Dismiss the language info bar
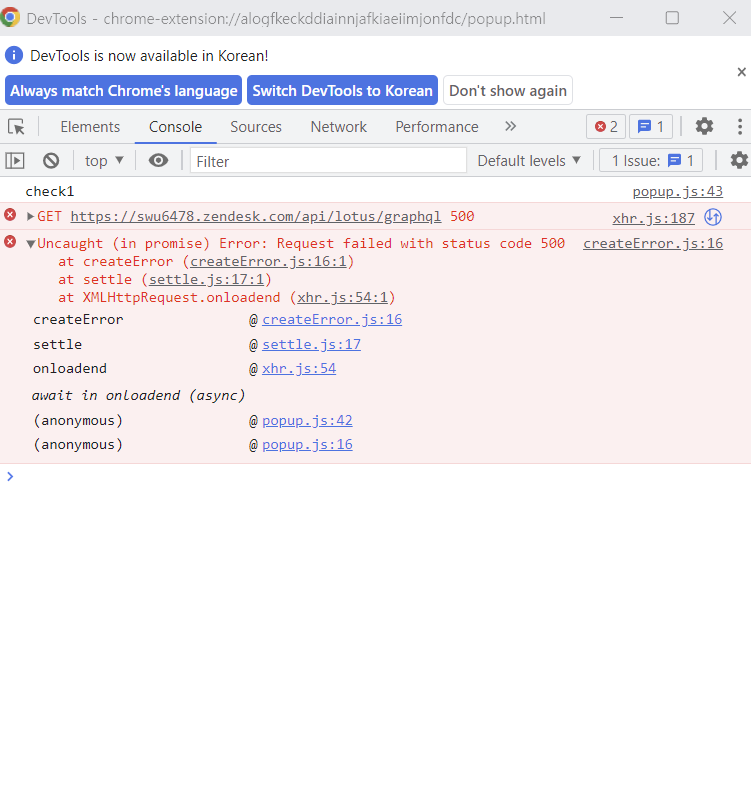751x786 pixels. click(x=741, y=72)
